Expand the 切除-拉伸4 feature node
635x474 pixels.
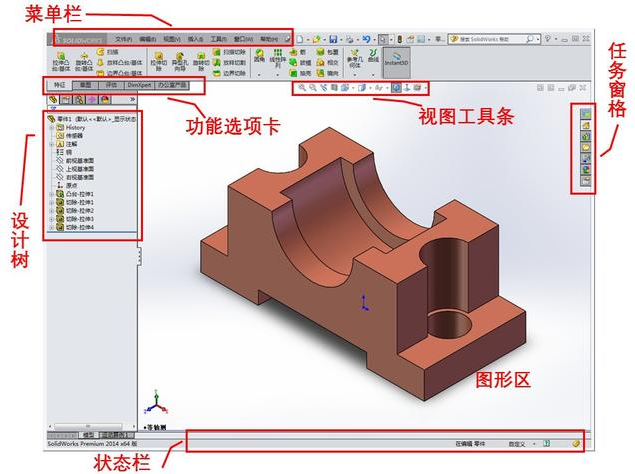[x=51, y=227]
